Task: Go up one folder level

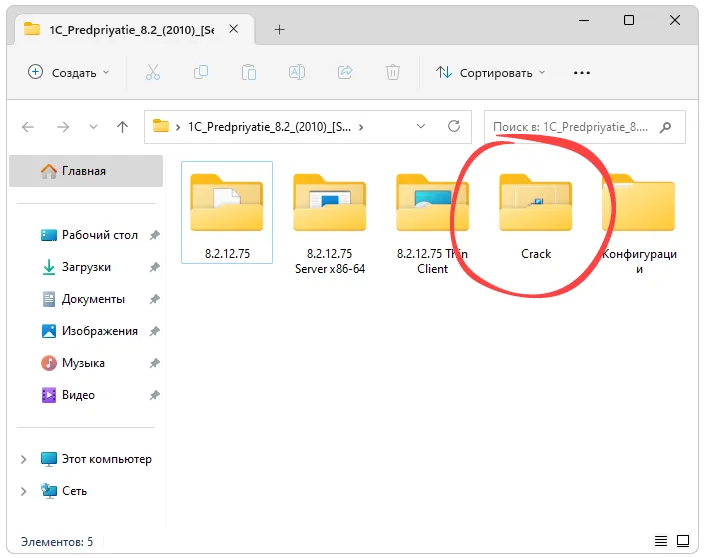Action: click(x=122, y=127)
